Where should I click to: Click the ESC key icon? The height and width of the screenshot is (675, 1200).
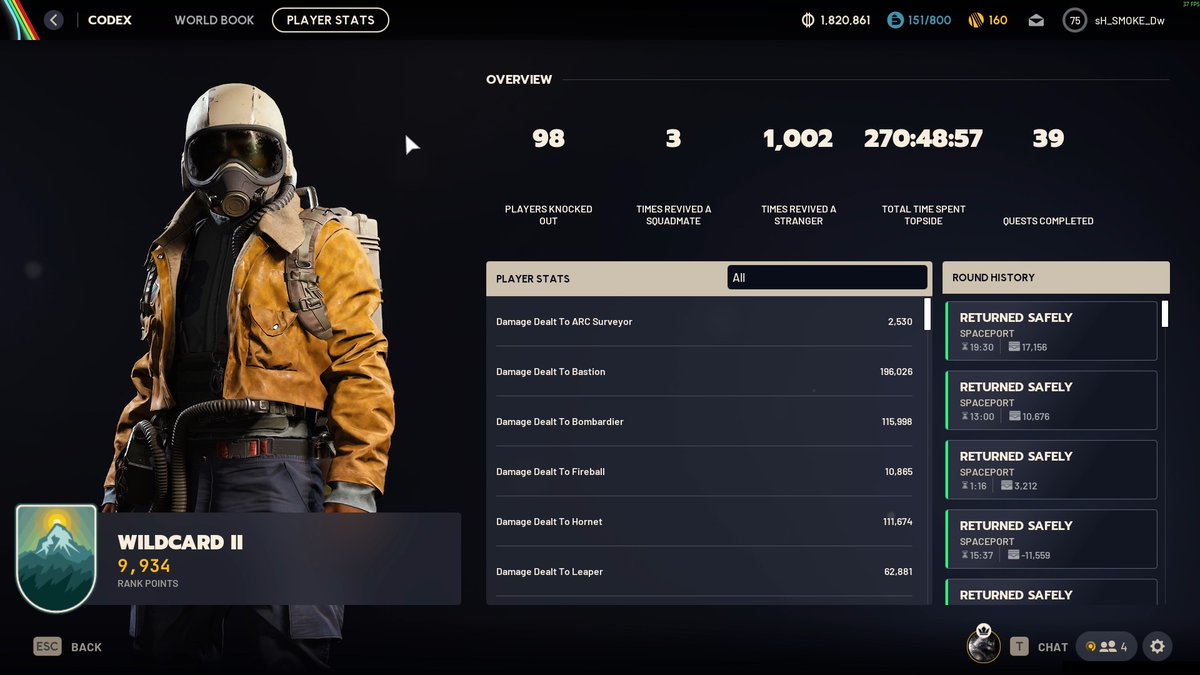[x=47, y=647]
